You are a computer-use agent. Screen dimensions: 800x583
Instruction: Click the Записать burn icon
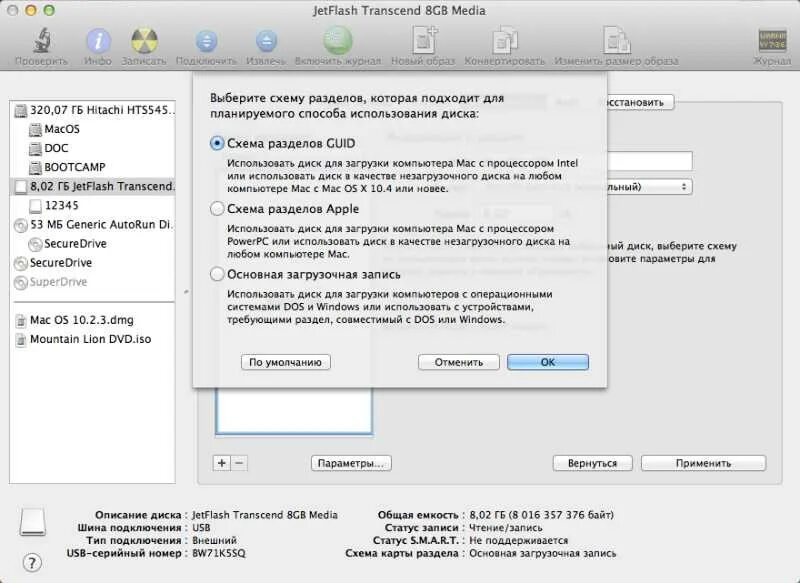tap(144, 41)
